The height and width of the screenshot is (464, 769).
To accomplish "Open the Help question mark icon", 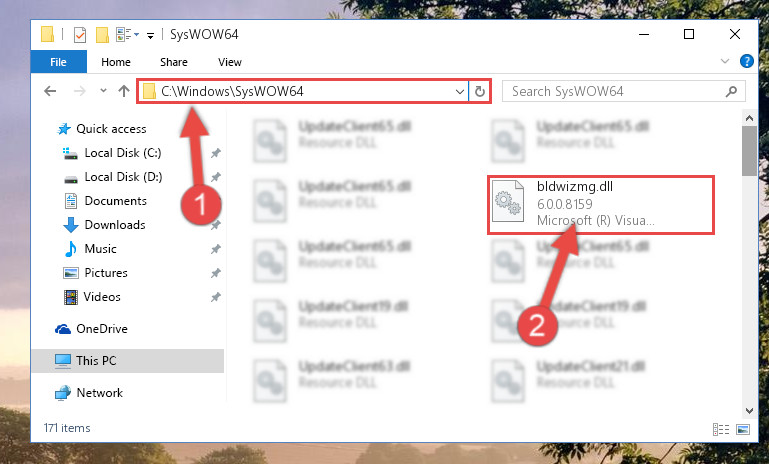I will pos(746,61).
